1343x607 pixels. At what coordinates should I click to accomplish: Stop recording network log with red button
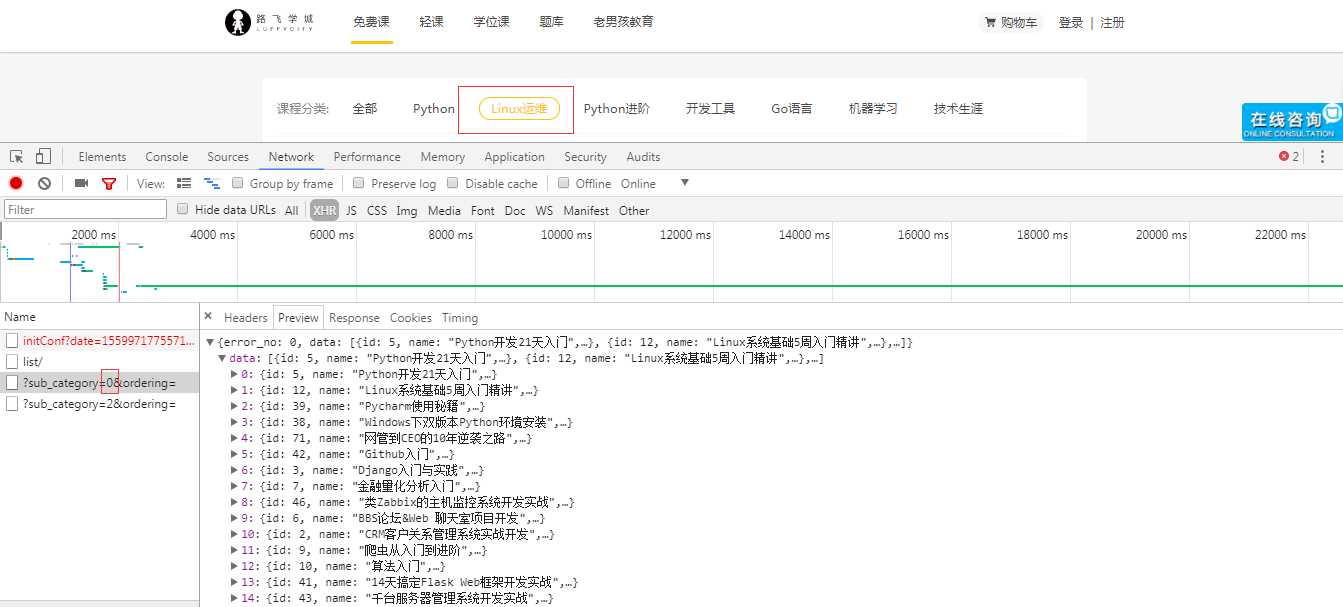[16, 183]
